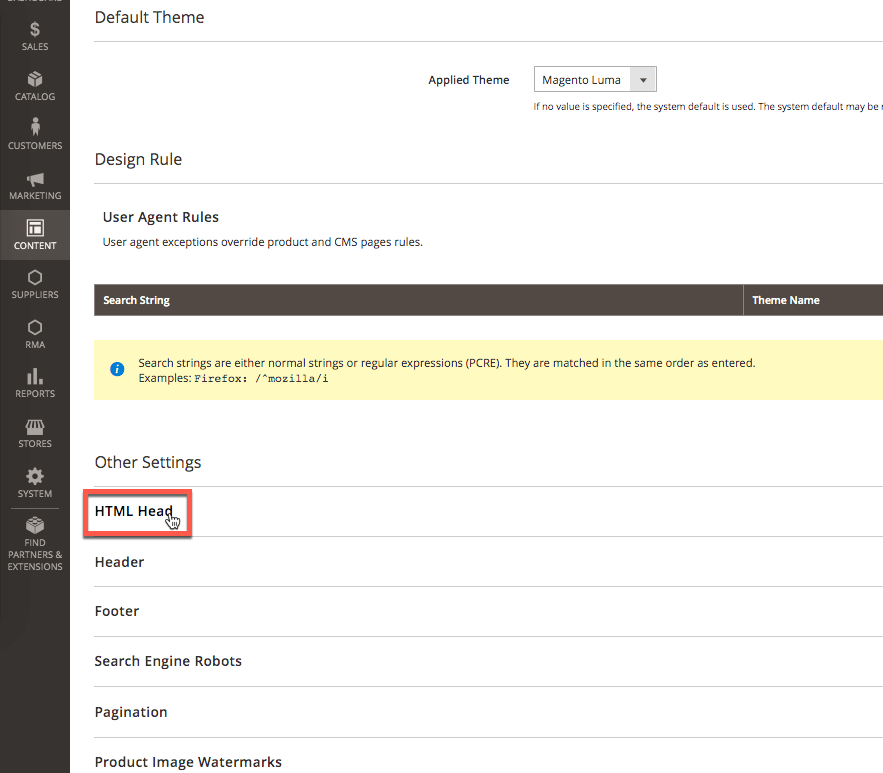Click the Theme Name column header

click(786, 300)
